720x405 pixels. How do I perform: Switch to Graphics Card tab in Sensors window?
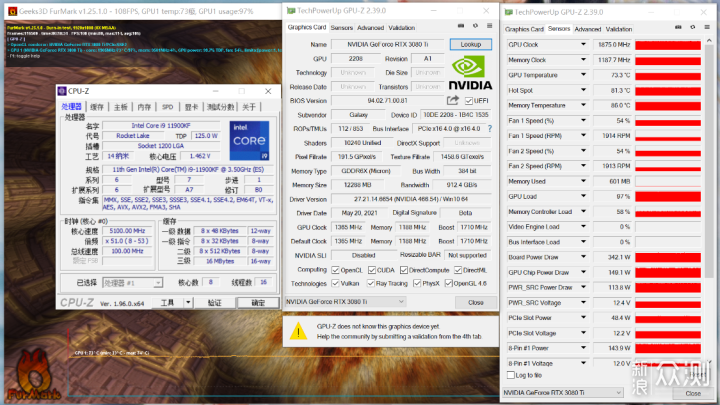[x=524, y=29]
